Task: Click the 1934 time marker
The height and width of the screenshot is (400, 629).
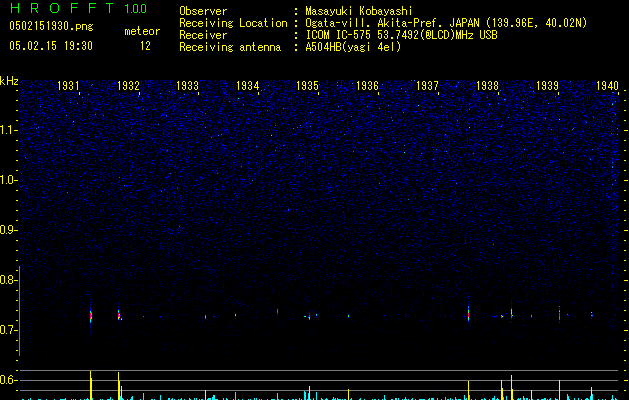Action: coord(248,86)
